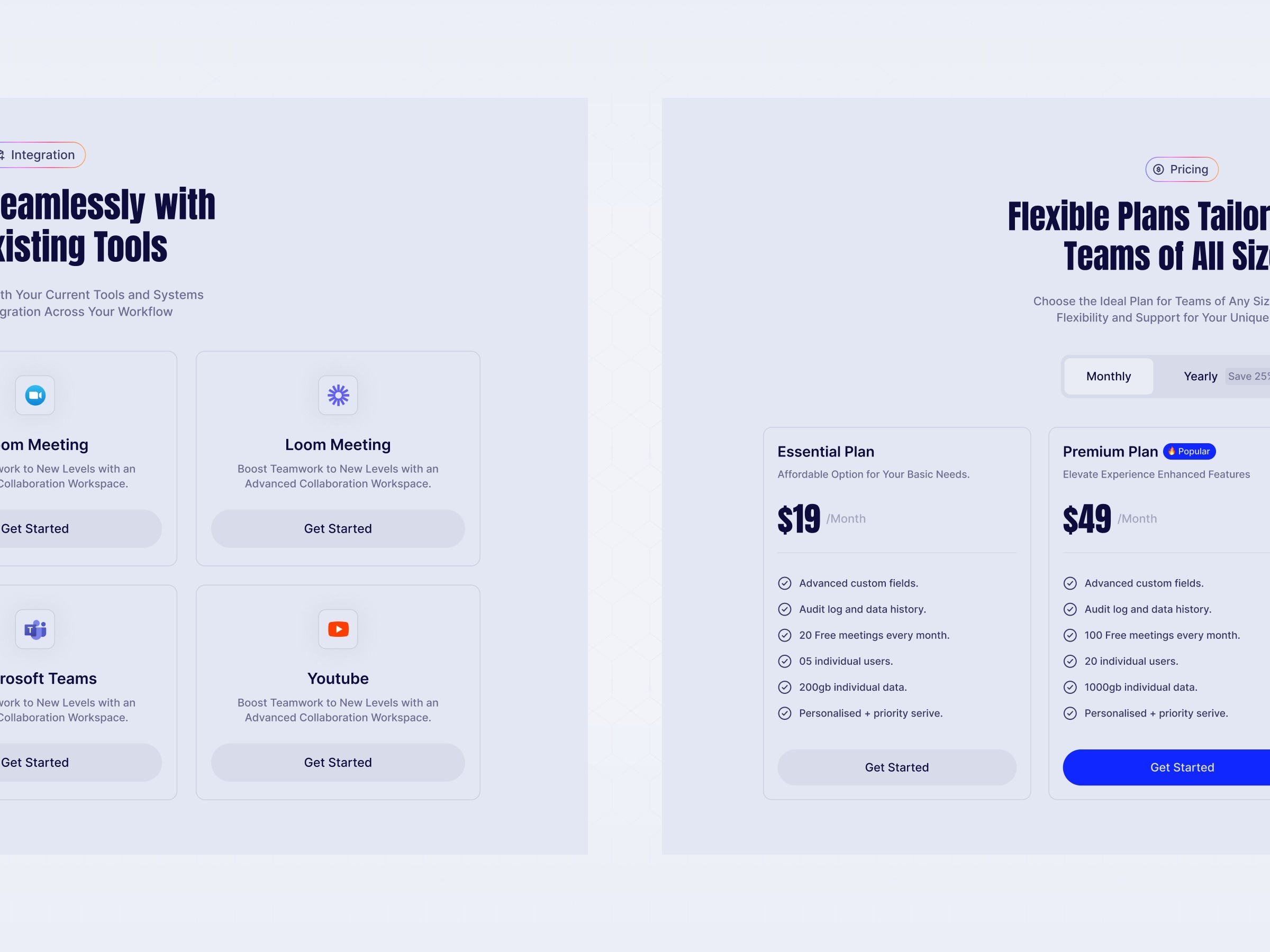1270x952 pixels.
Task: Click the Loom Meeting star/spark icon
Action: point(337,395)
